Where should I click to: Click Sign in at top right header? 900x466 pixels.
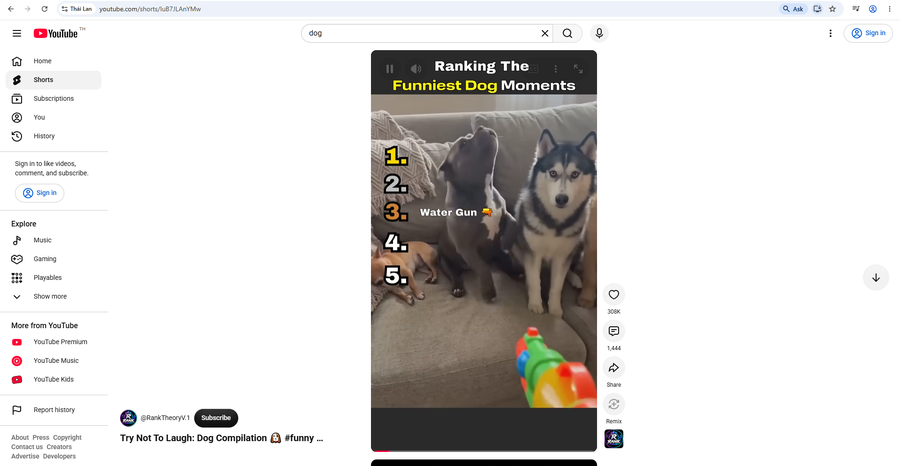pyautogui.click(x=868, y=33)
